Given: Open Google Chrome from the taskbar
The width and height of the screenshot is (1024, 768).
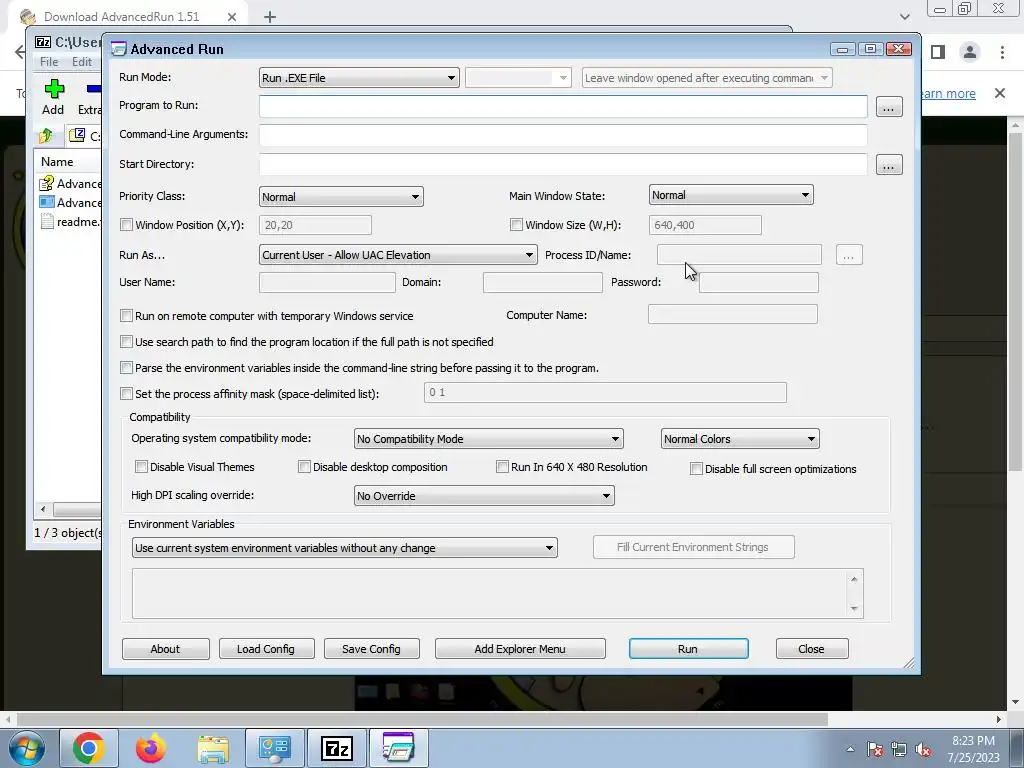Looking at the screenshot, I should (x=89, y=748).
